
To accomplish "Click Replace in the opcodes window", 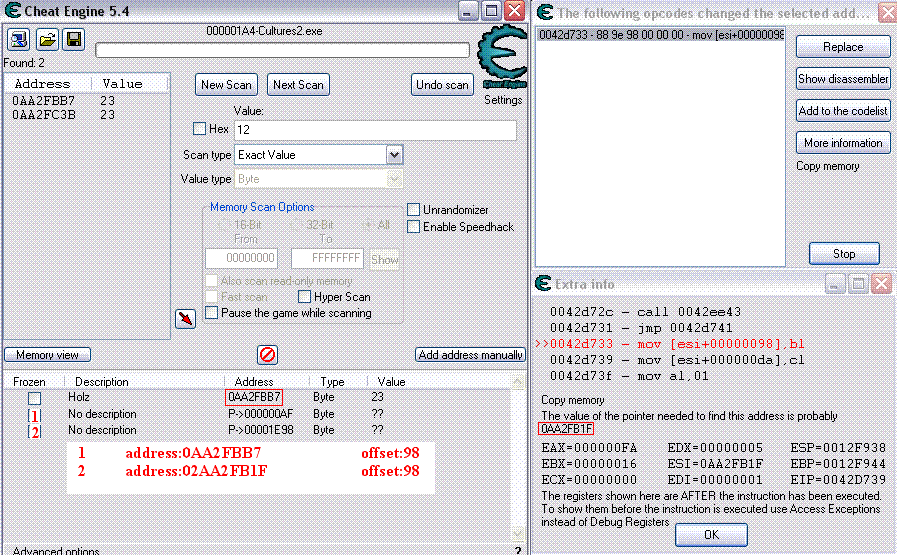I will click(843, 47).
